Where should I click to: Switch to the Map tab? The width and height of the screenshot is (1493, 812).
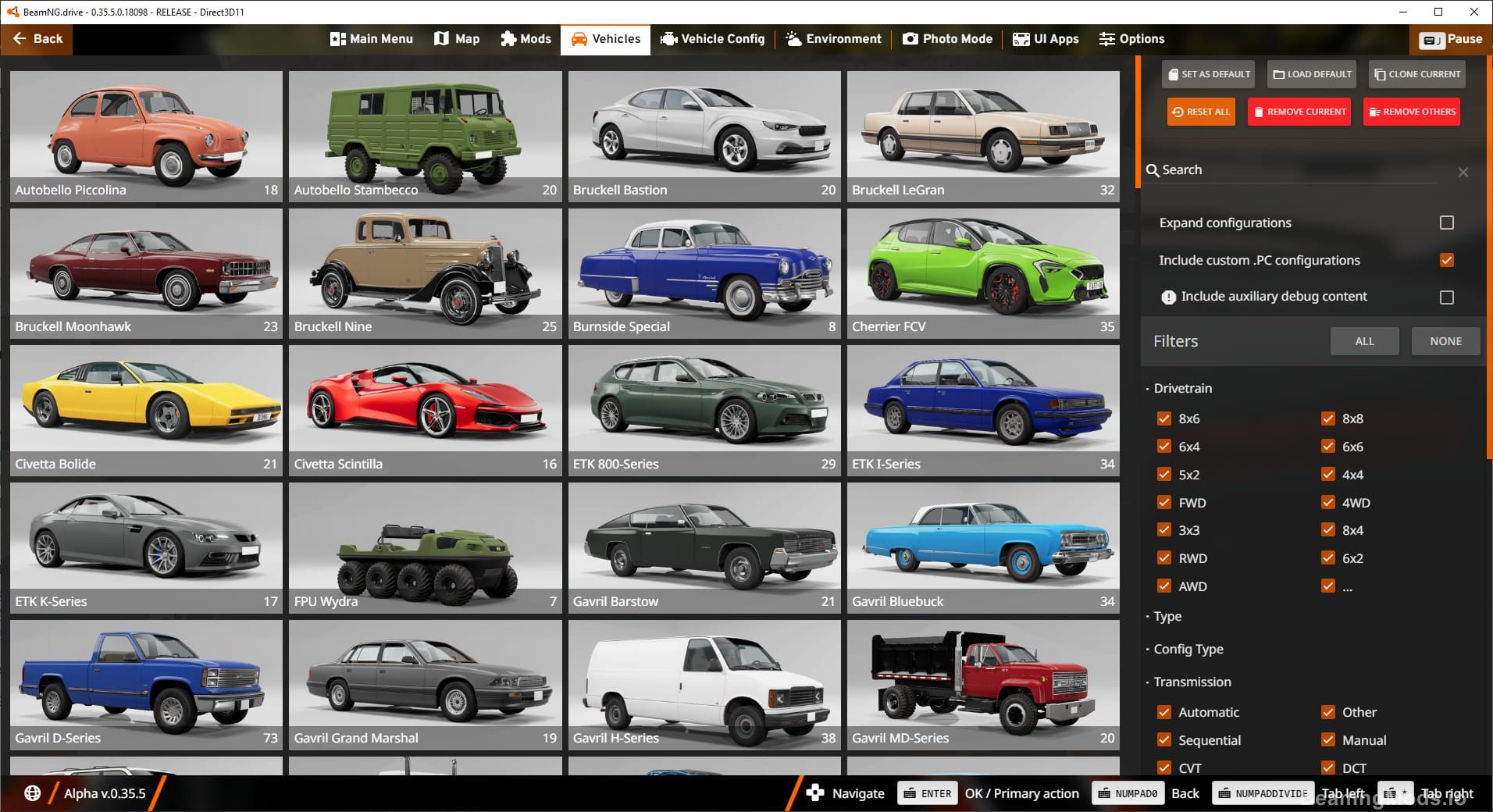pos(457,39)
